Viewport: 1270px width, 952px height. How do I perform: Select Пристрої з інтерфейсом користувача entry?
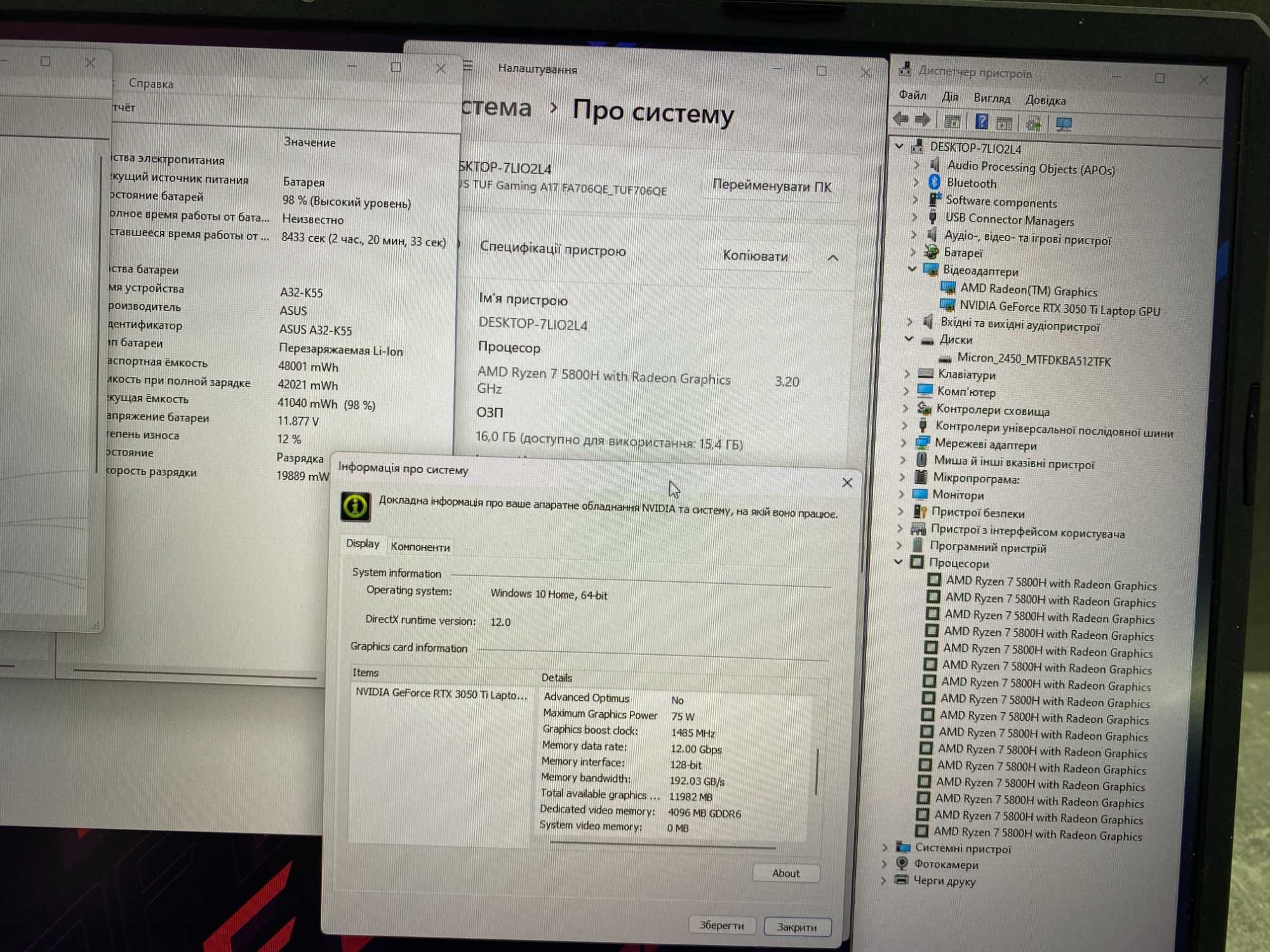click(1027, 532)
